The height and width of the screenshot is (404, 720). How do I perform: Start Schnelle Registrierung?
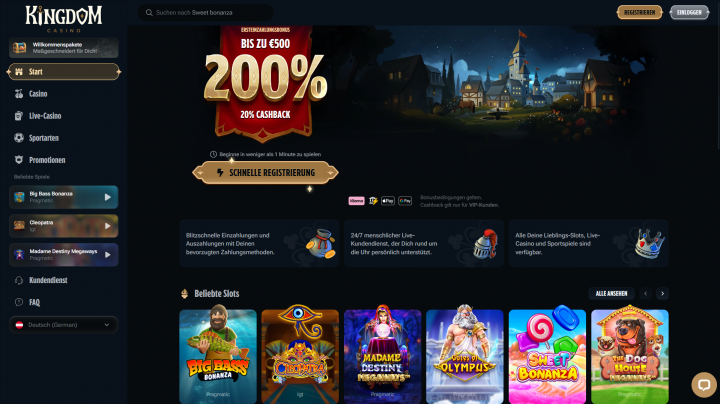pyautogui.click(x=265, y=173)
